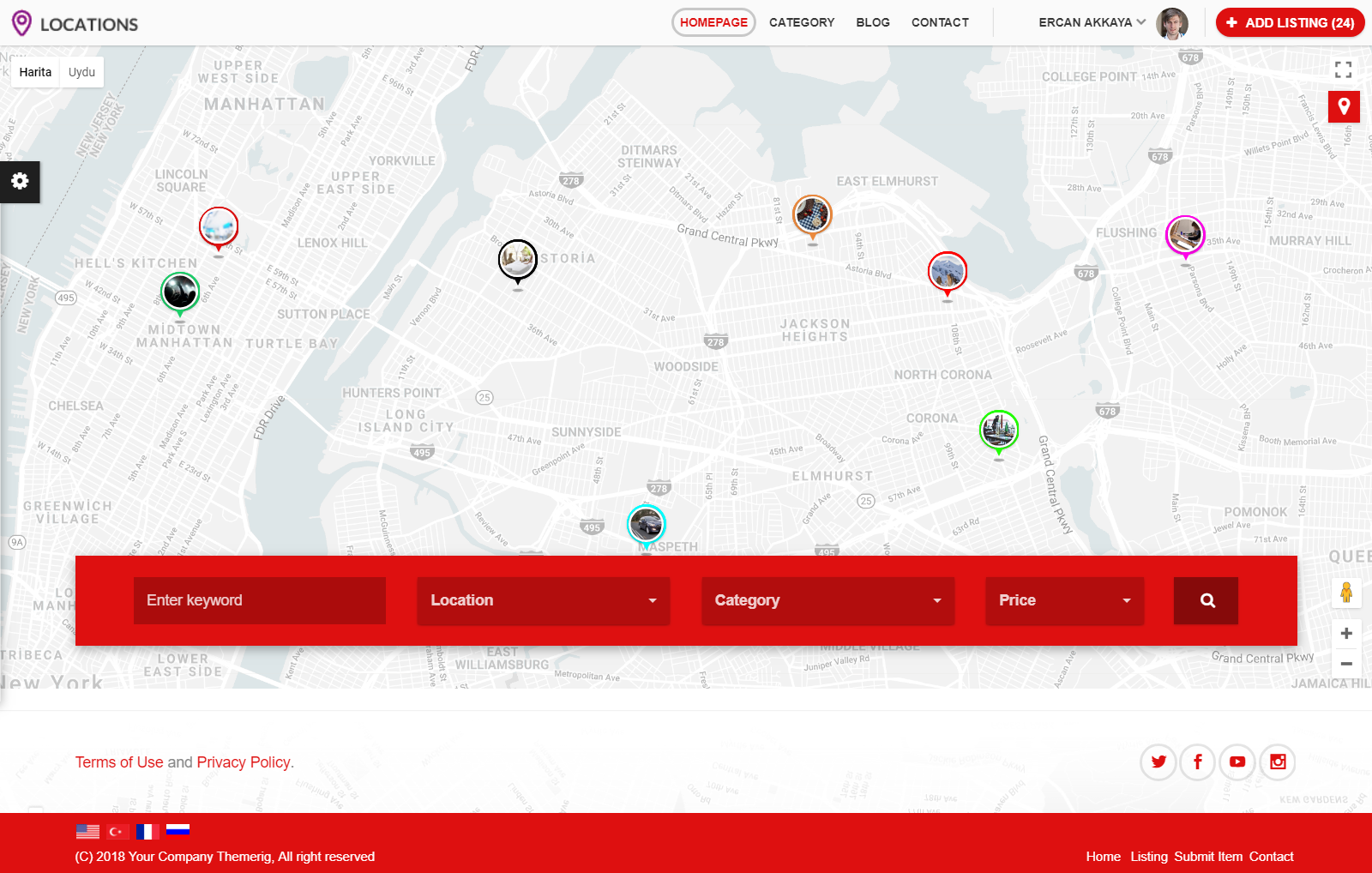
Task: Open the Ercan Akkaya user menu
Action: (1092, 22)
